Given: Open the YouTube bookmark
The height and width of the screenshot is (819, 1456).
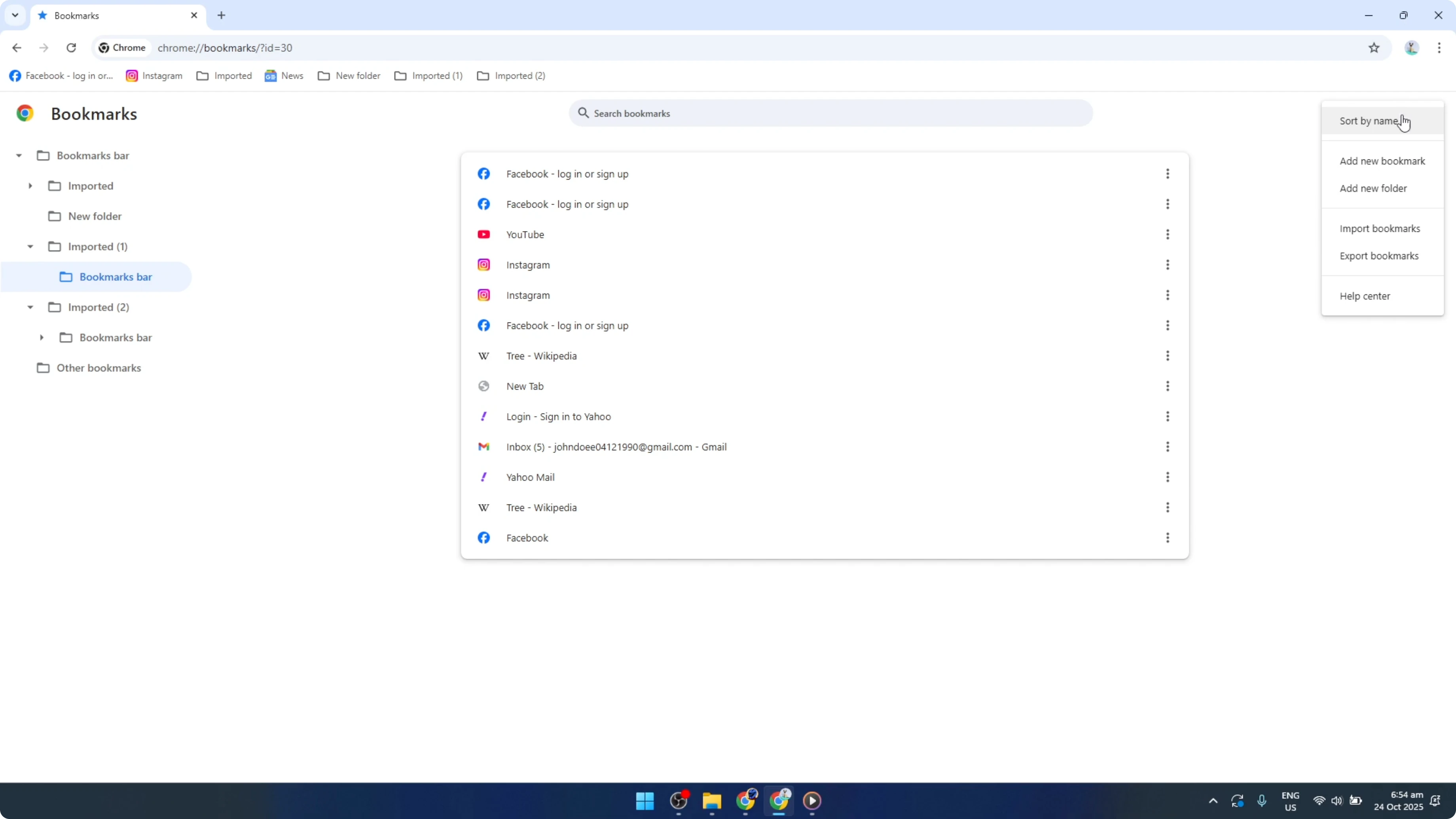Looking at the screenshot, I should [x=525, y=234].
